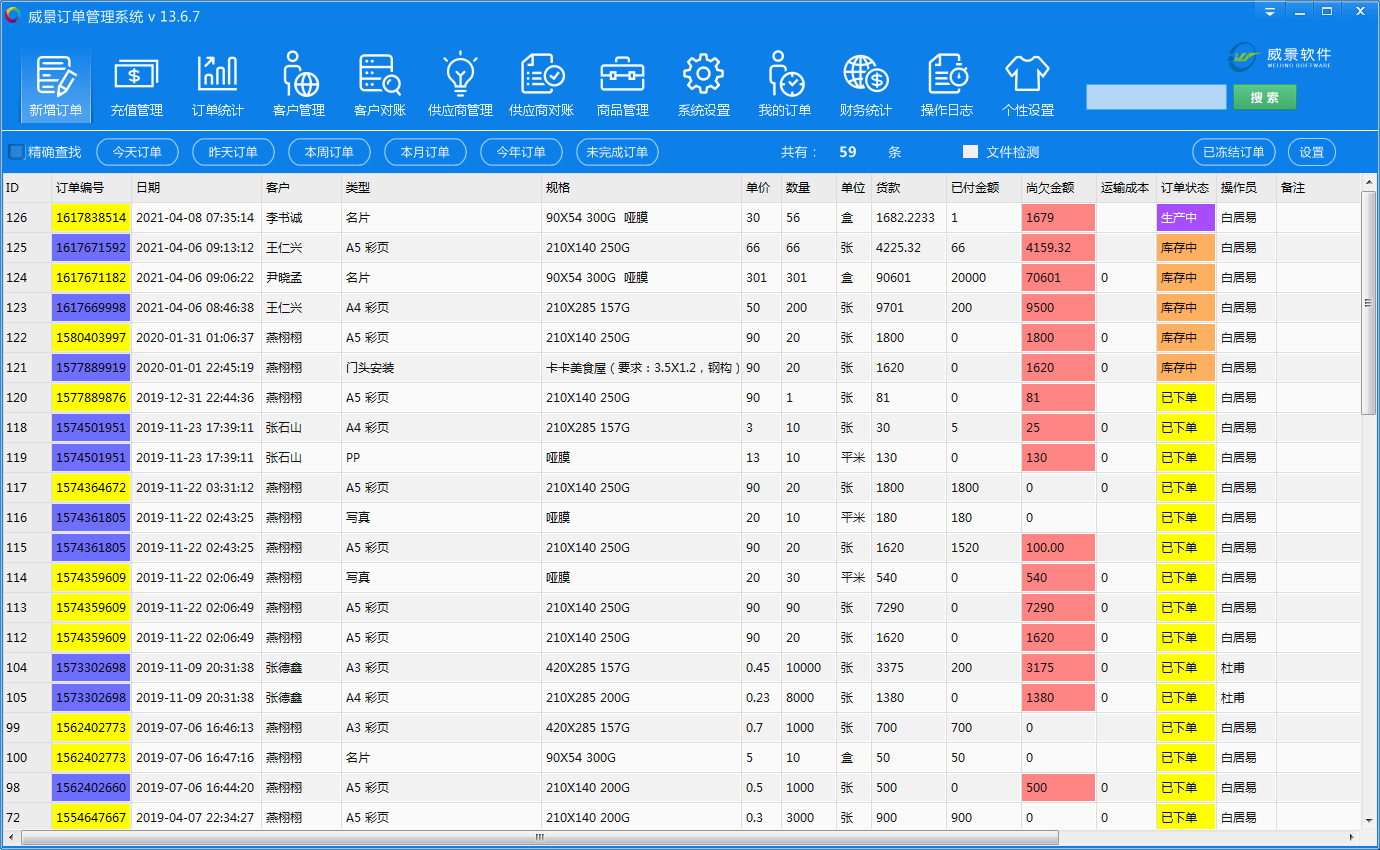Enable the 精确查找 checkbox

pos(17,152)
